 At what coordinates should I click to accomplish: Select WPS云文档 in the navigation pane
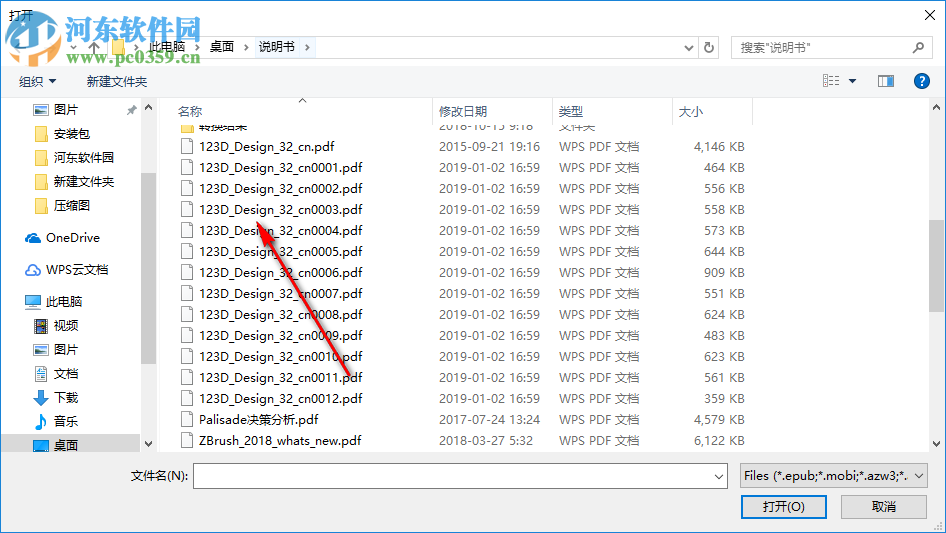(x=77, y=270)
